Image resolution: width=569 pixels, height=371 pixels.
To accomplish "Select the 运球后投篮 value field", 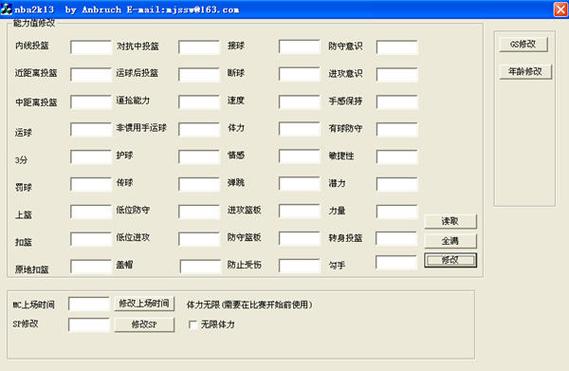I will click(199, 74).
